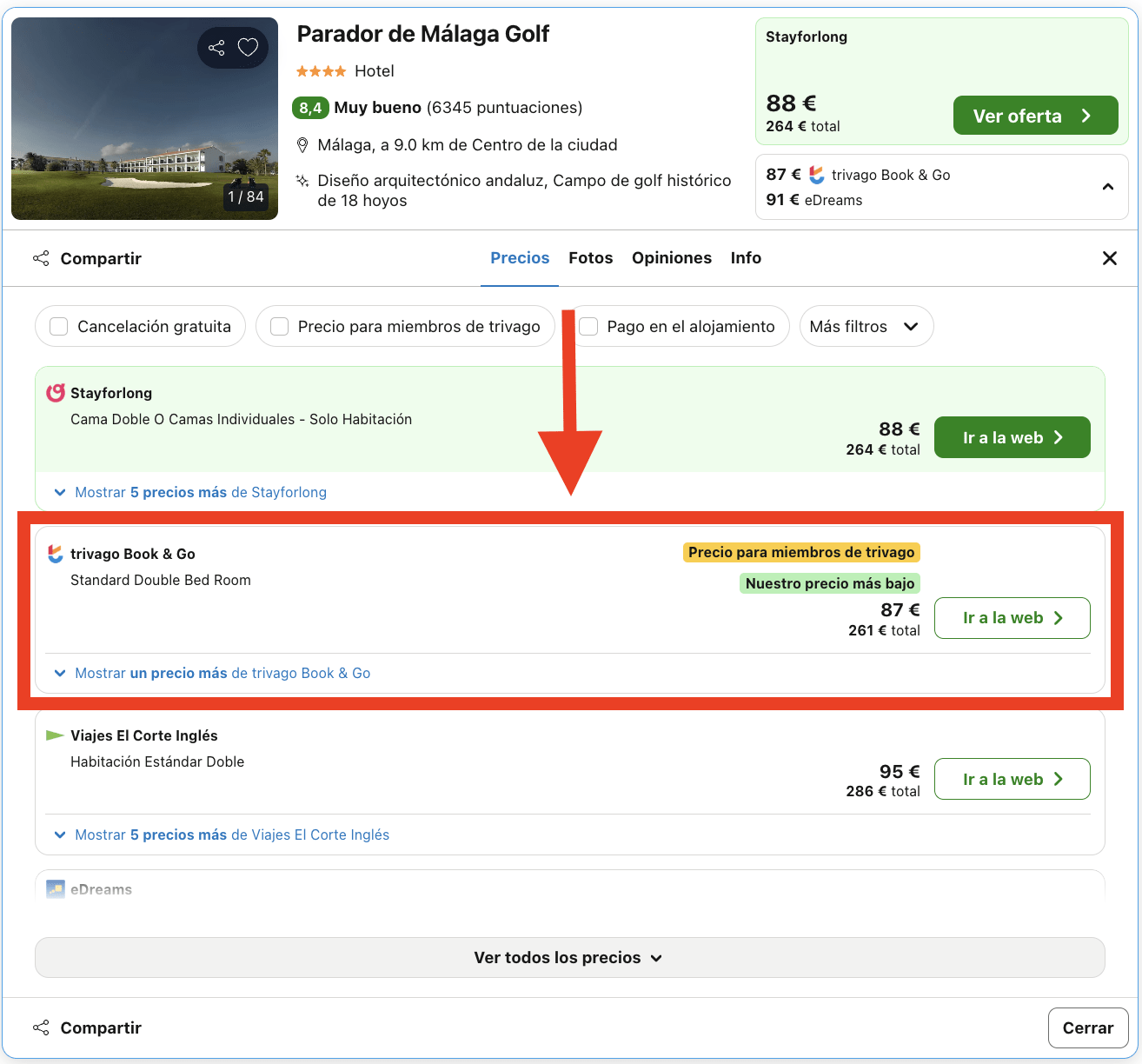Viewport: 1142px width, 1064px height.
Task: Click the Precio para miembros de trivago yellow badge
Action: [801, 552]
